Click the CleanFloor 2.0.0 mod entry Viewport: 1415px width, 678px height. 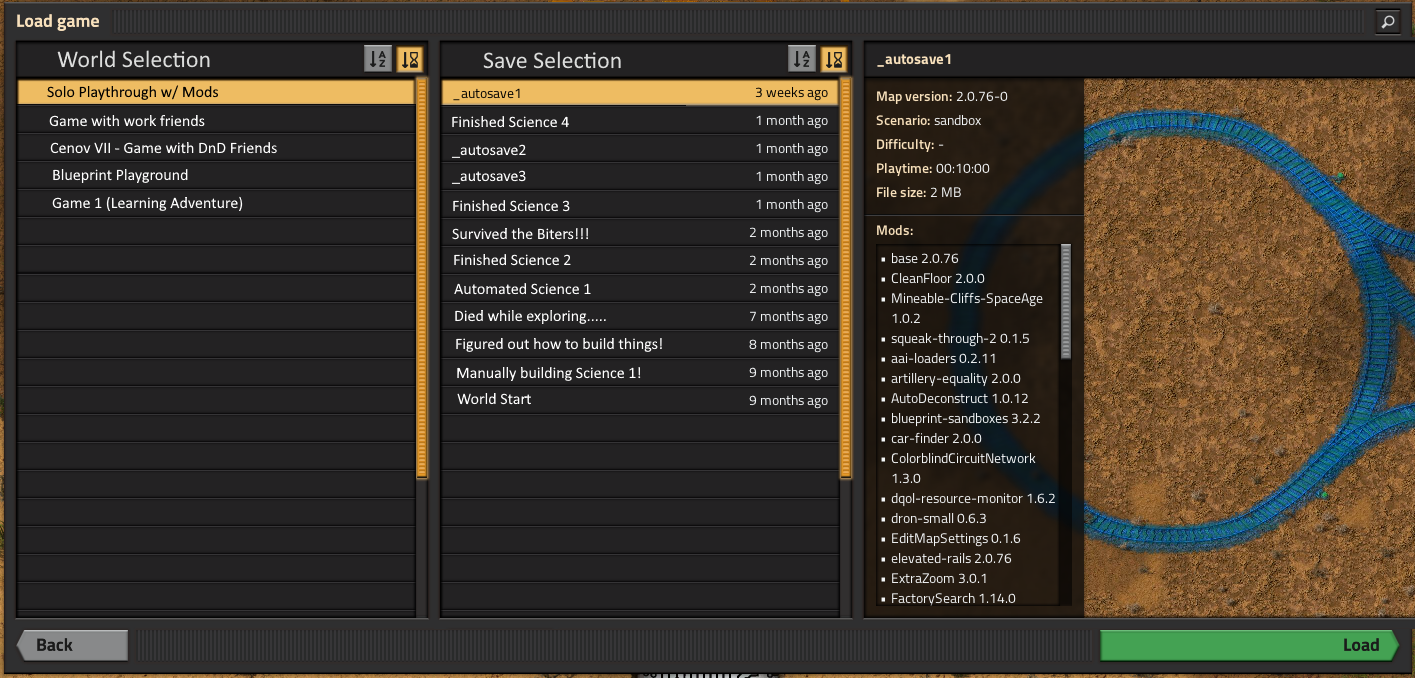[937, 278]
